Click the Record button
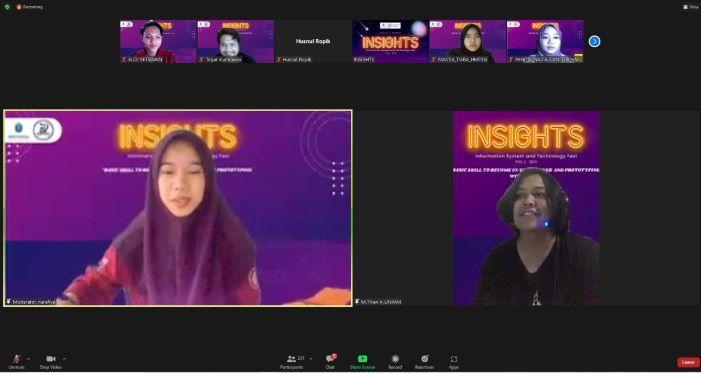This screenshot has width=701, height=373. point(395,361)
